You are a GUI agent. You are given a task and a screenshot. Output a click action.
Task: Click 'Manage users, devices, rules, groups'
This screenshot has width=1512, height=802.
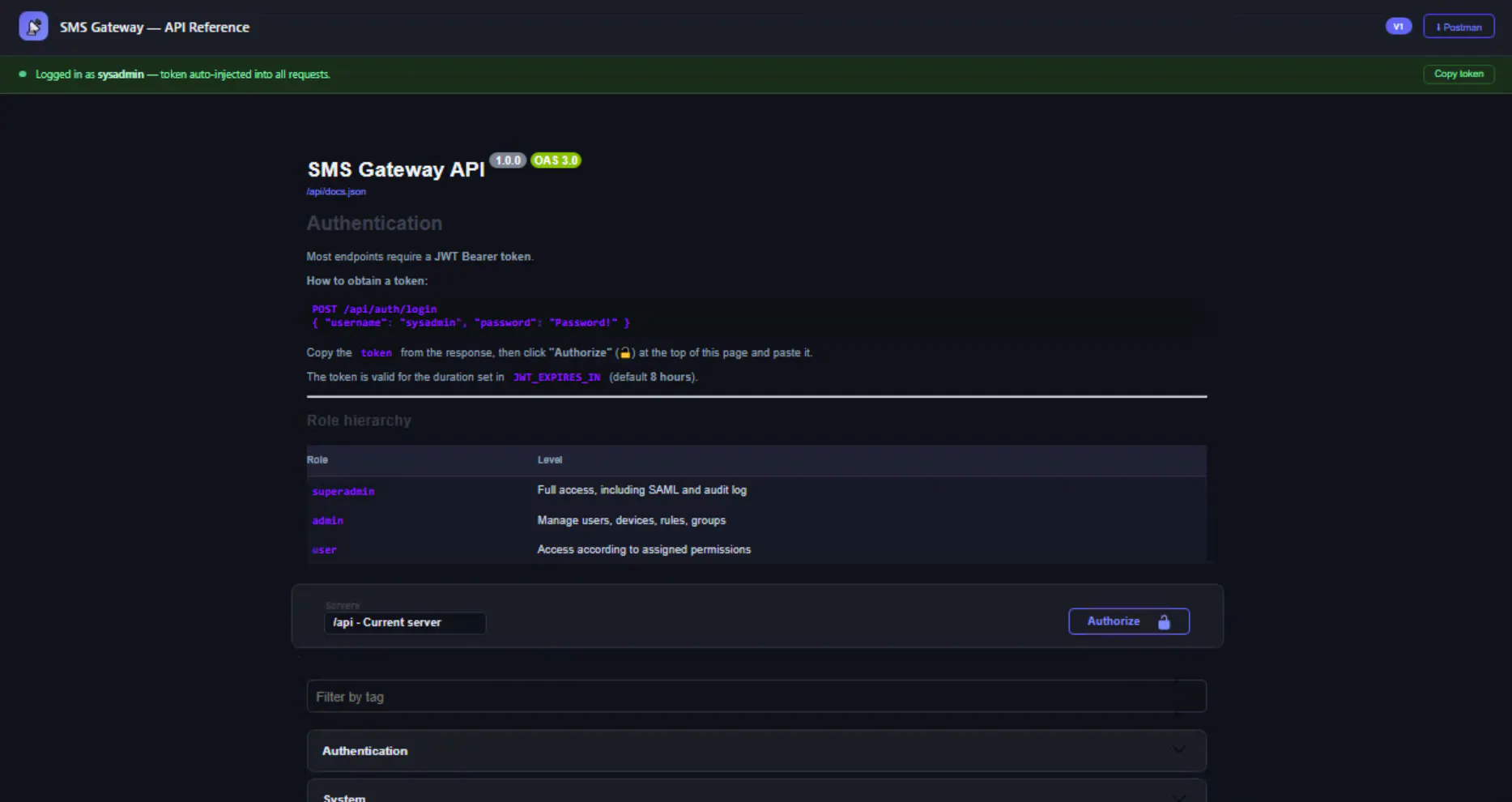632,521
